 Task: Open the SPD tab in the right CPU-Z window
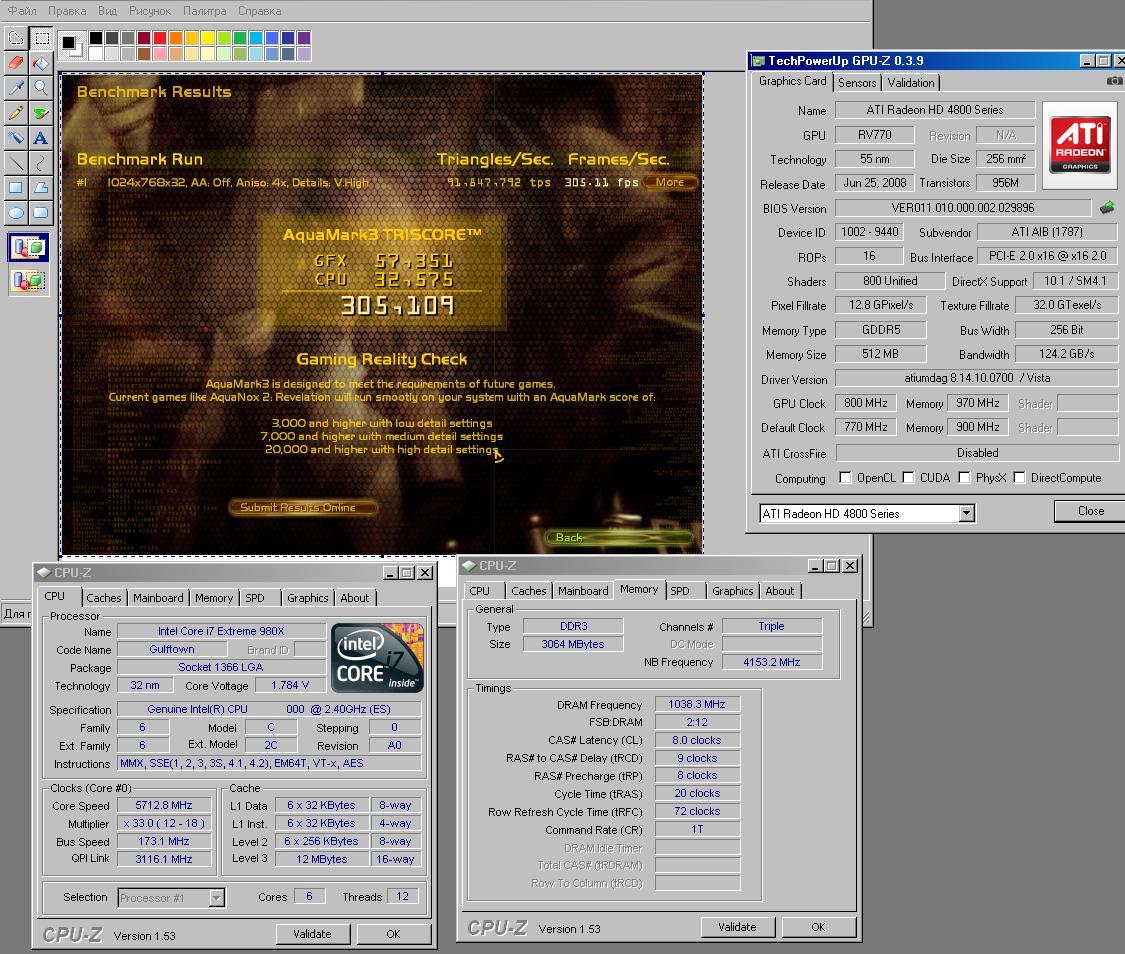click(679, 591)
